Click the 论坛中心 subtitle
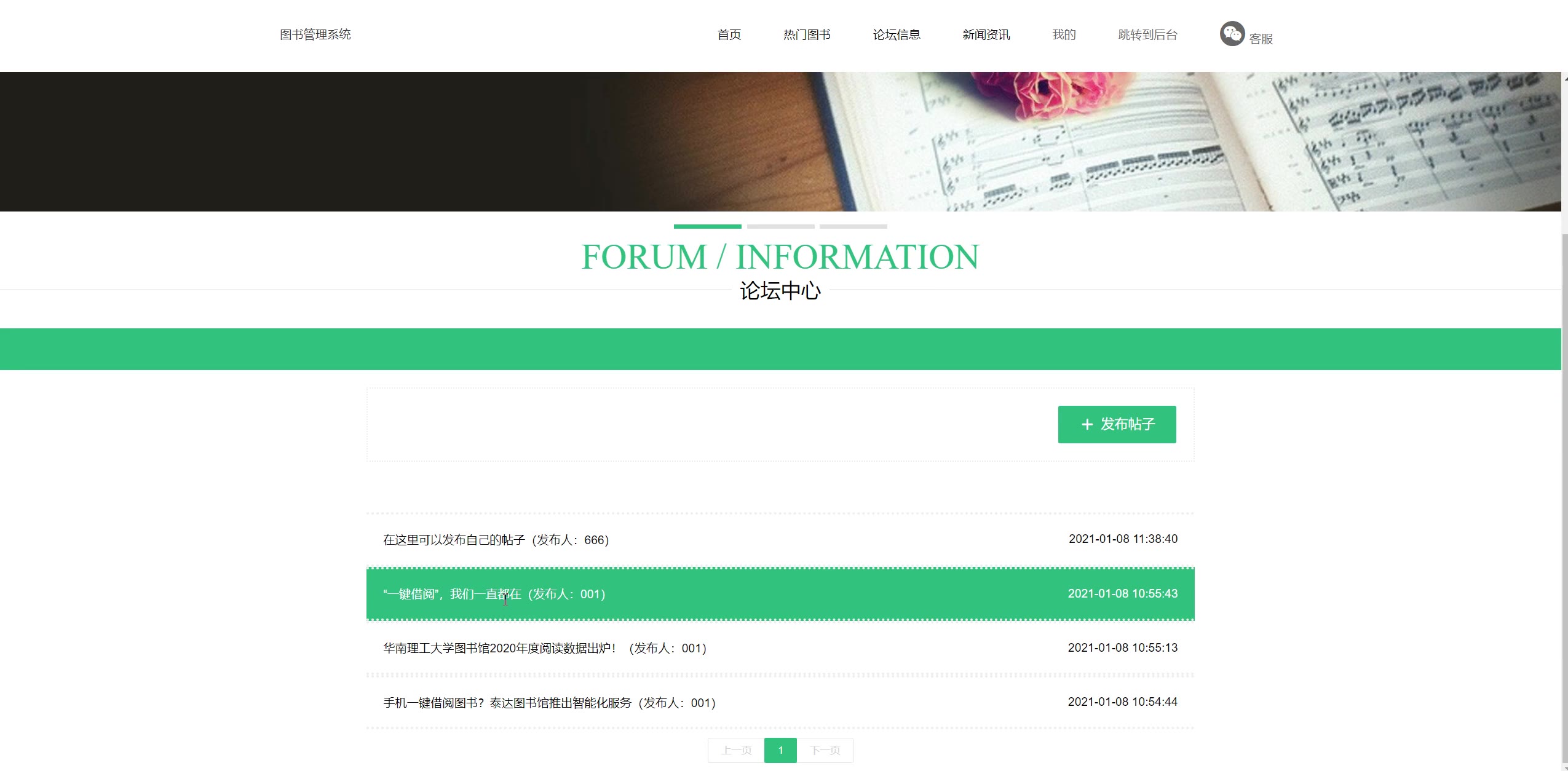The image size is (1568, 771). [780, 291]
